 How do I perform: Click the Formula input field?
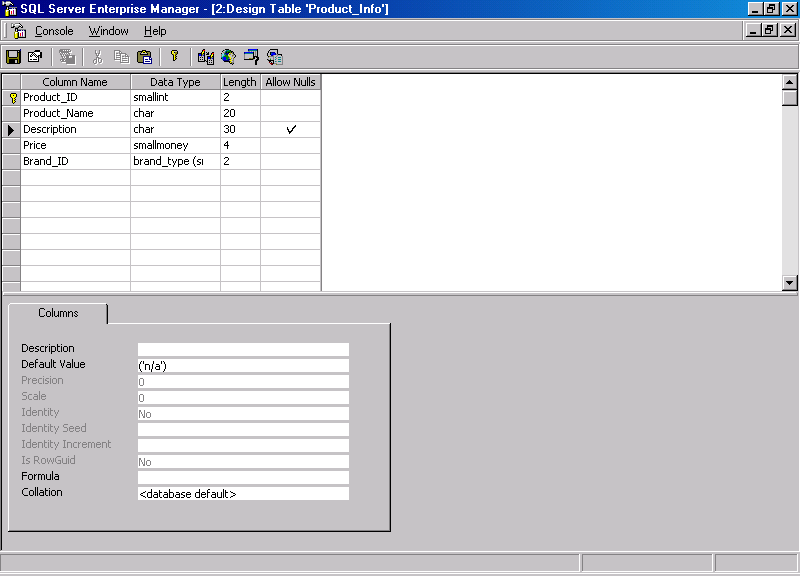(x=243, y=477)
